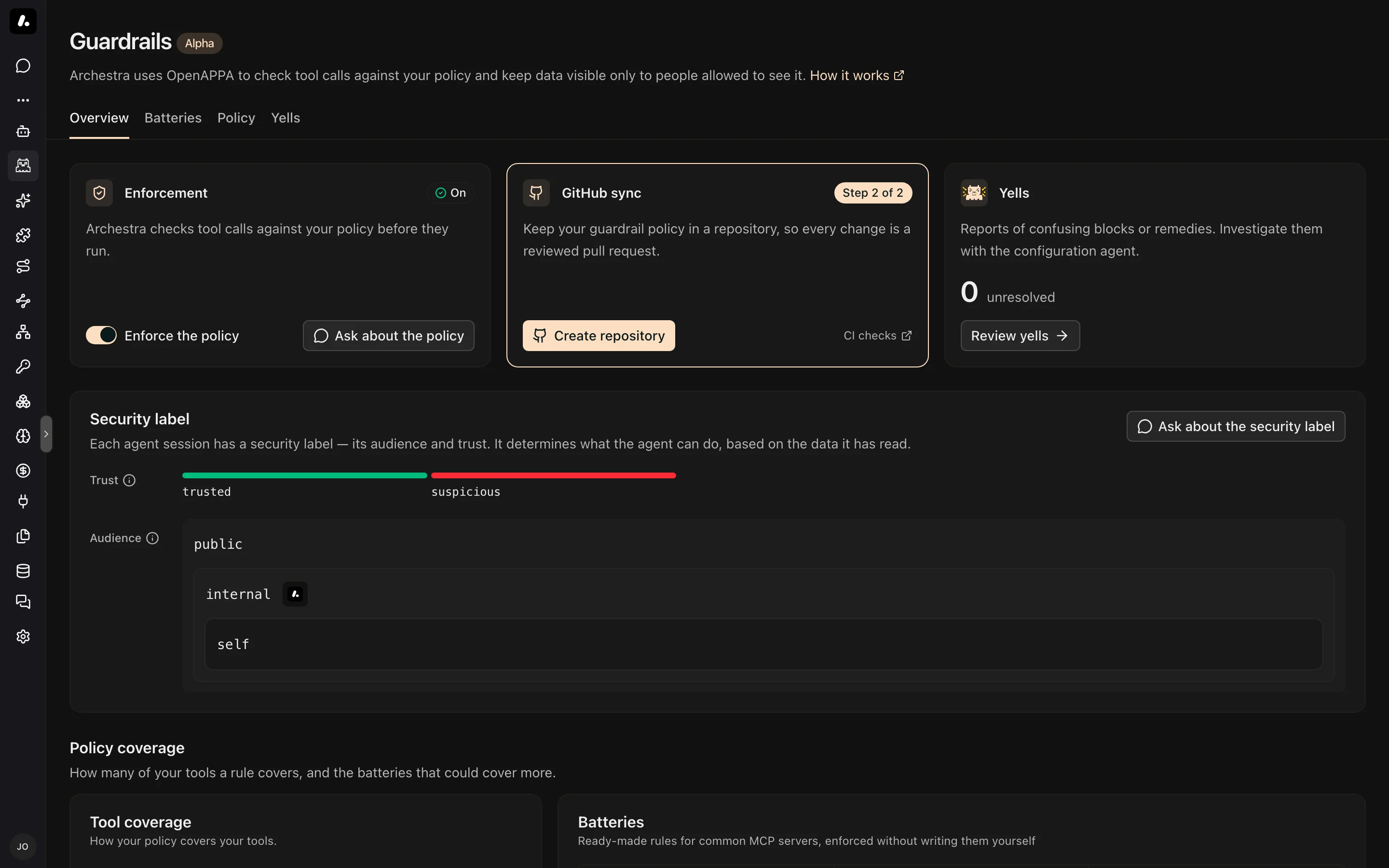
Task: Click Ask about the security label button
Action: coord(1236,427)
